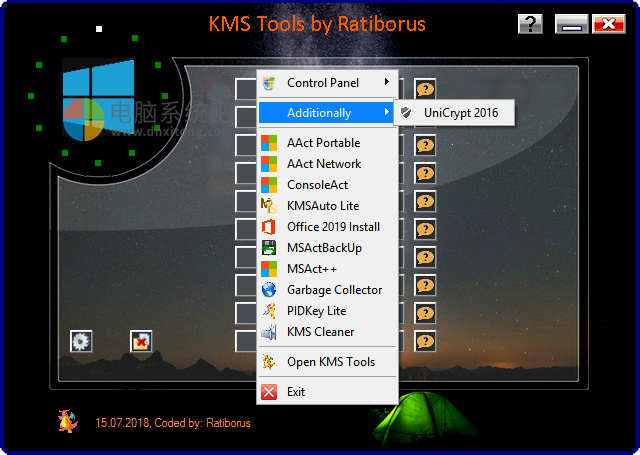Click the UniCrypt 2016 shield icon
Viewport: 640px width, 455px height.
pyautogui.click(x=406, y=113)
